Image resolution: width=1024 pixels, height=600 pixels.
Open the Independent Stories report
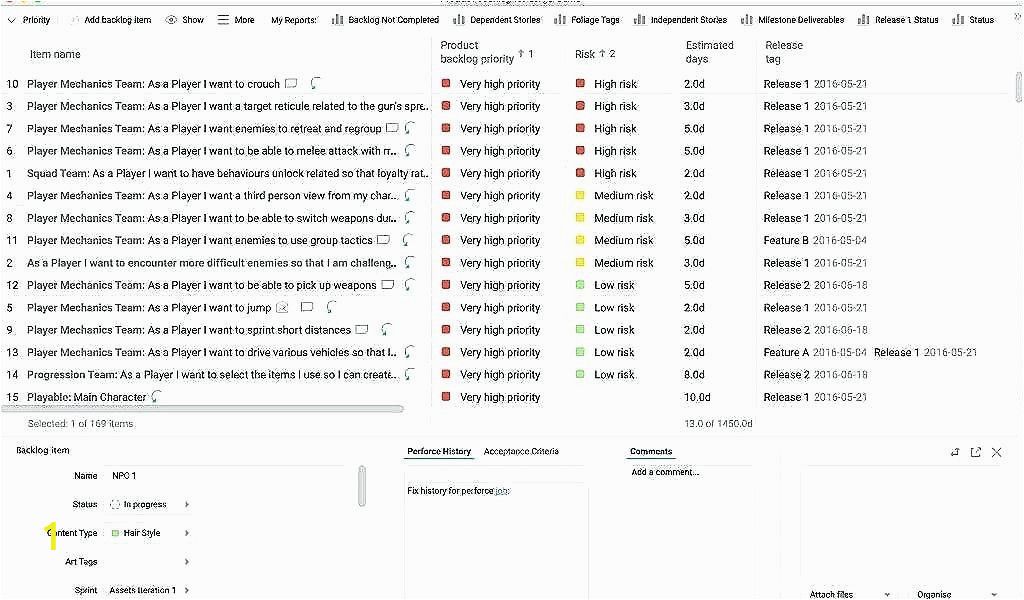[x=680, y=20]
